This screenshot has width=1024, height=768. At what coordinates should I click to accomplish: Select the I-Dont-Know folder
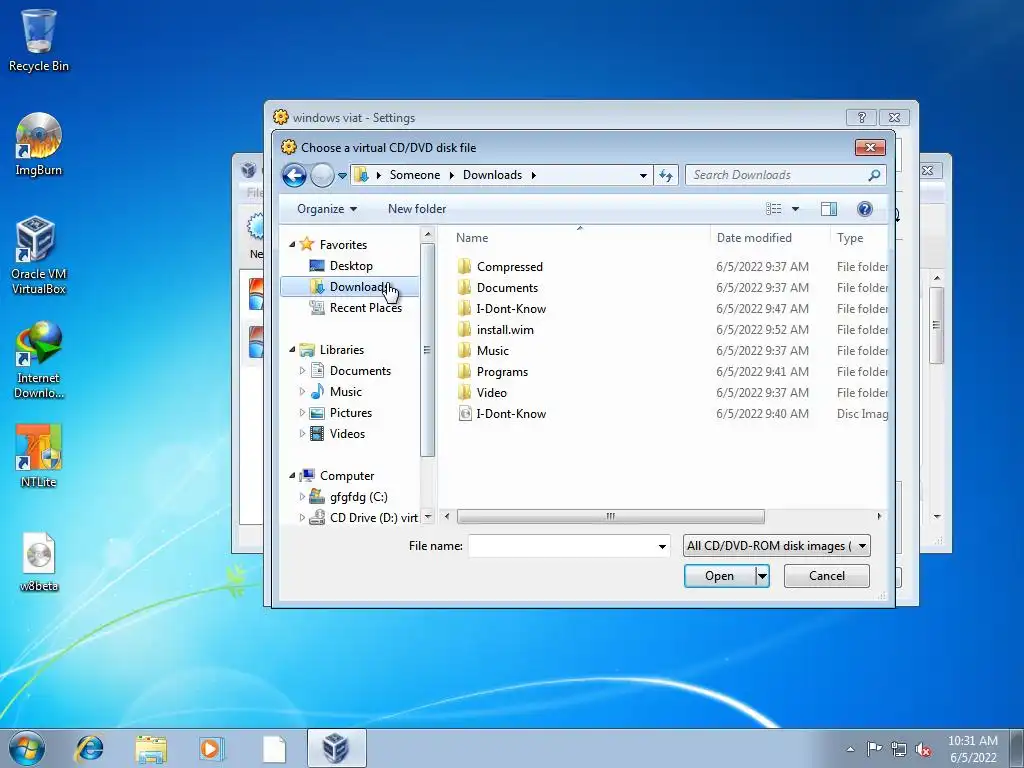pyautogui.click(x=511, y=308)
